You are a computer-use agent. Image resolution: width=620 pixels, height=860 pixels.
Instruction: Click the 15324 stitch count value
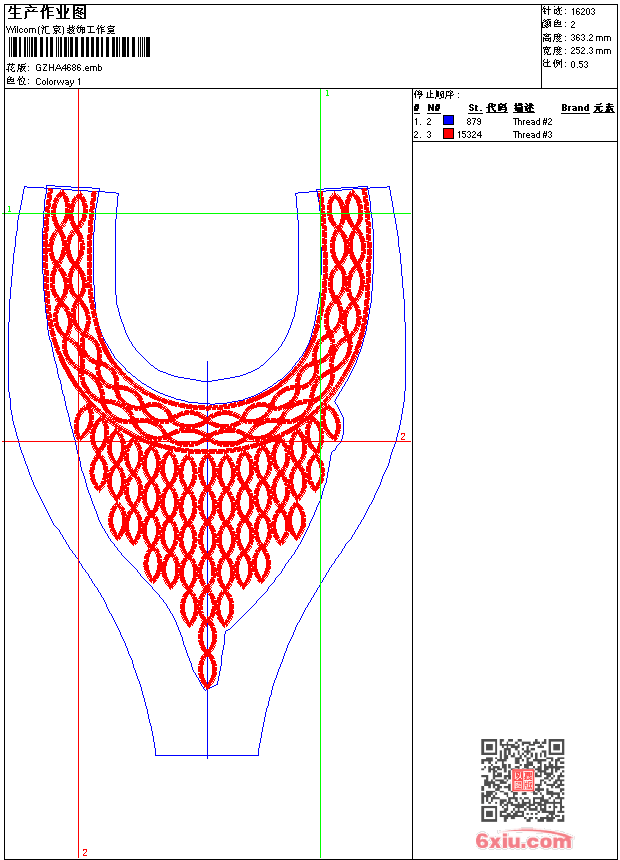point(469,134)
